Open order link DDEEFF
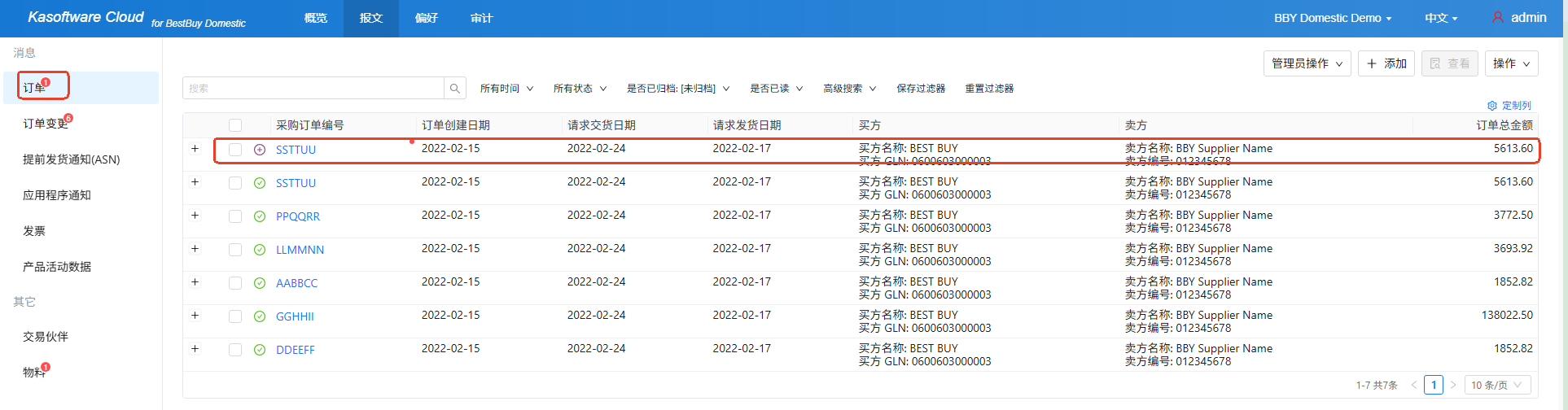1568x410 pixels. click(x=295, y=350)
